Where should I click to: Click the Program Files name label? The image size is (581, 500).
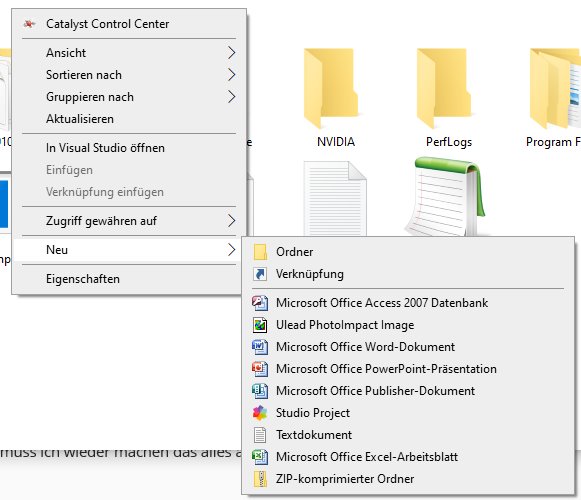click(553, 142)
